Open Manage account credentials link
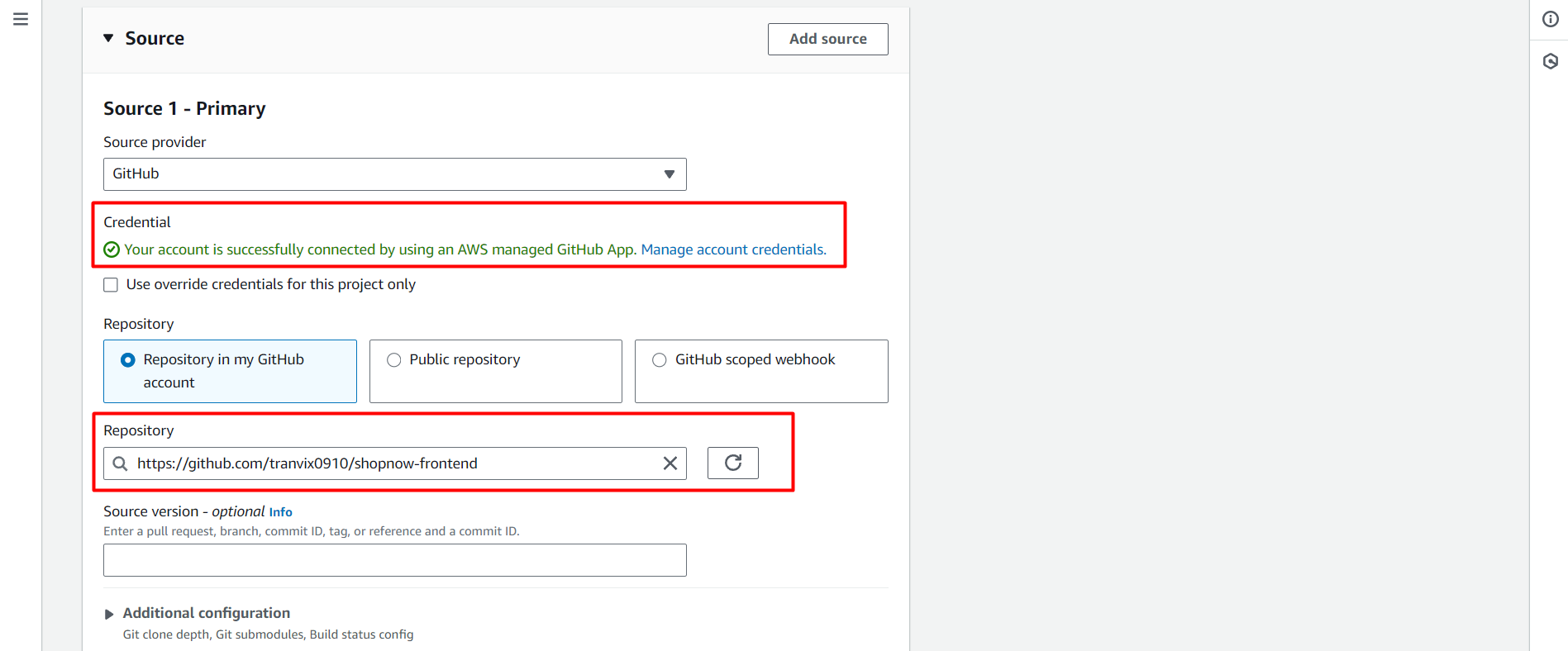The height and width of the screenshot is (651, 1568). [x=732, y=249]
